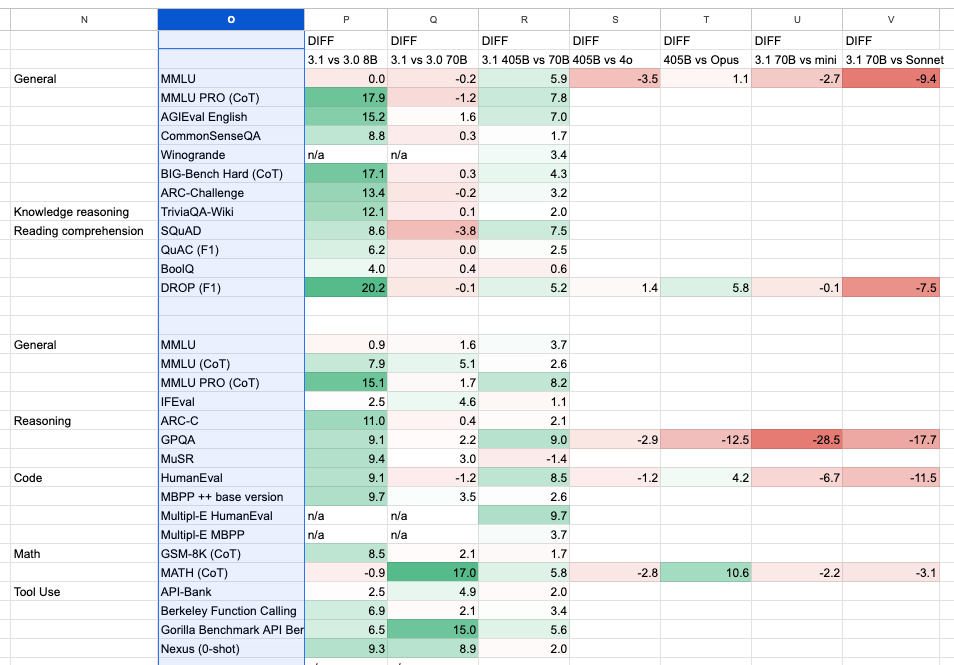Select column S header
954x665 pixels.
614,19
